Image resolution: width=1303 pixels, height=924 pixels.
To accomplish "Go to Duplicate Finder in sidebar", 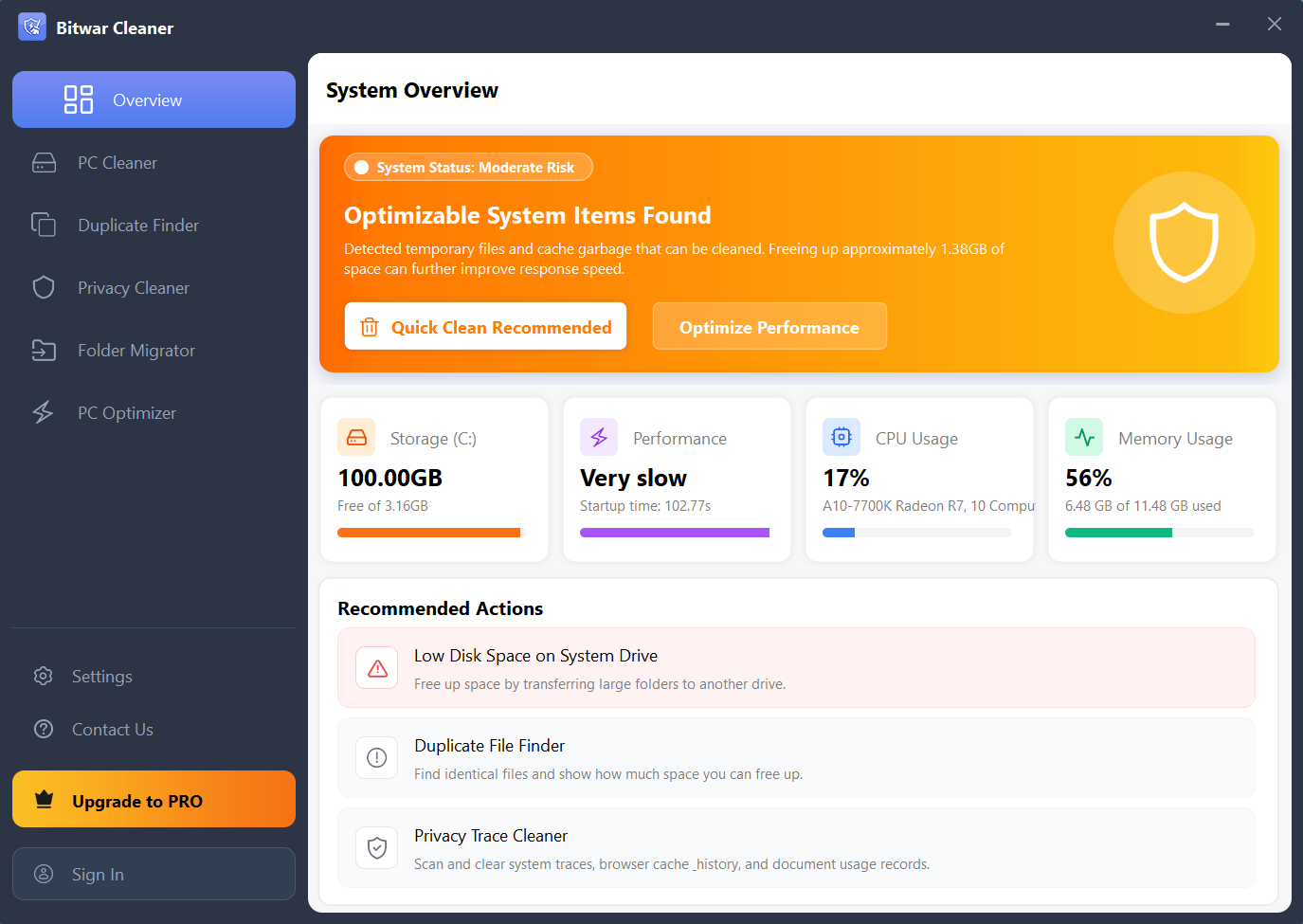I will (154, 225).
